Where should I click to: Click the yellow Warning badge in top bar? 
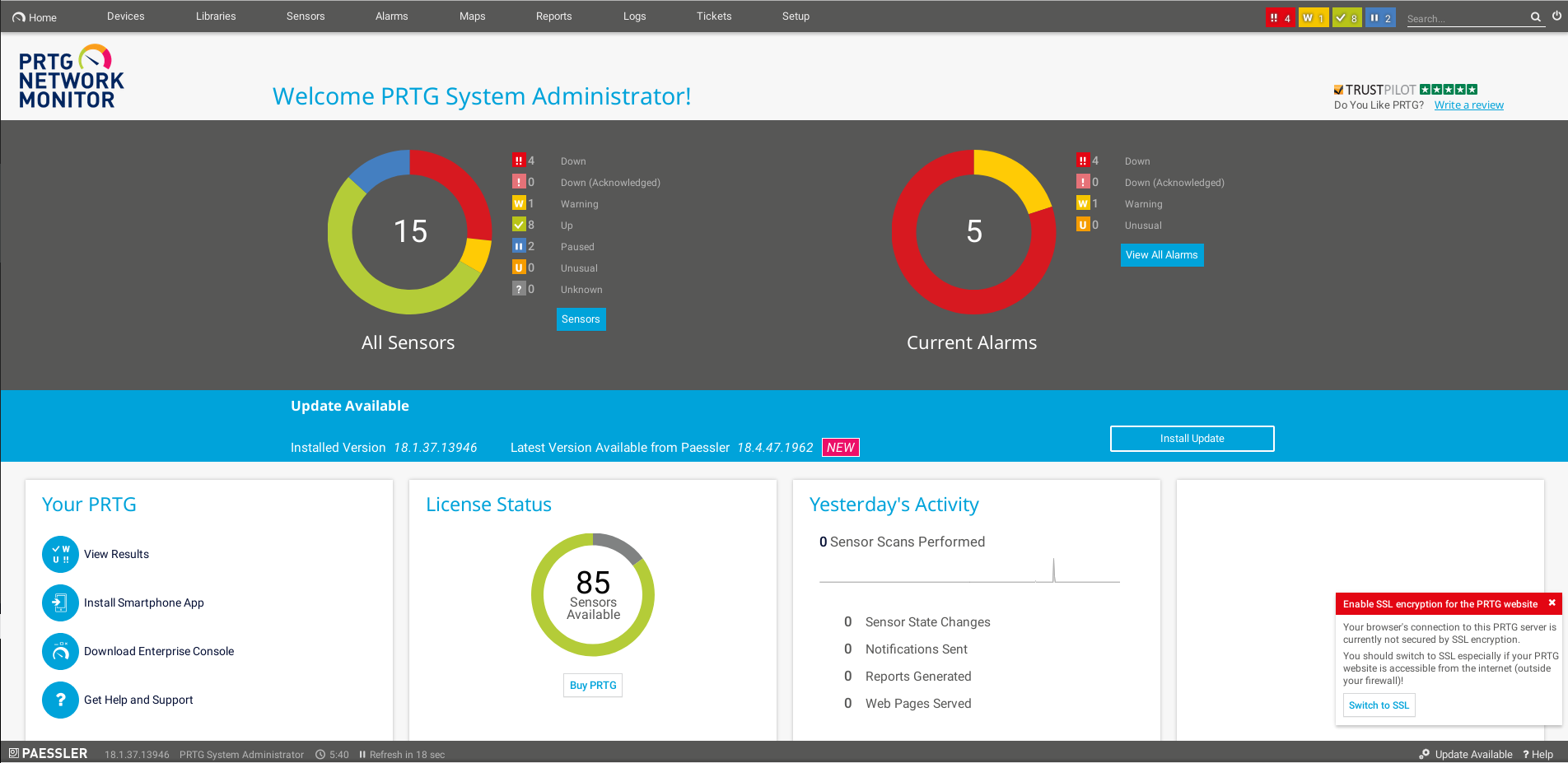coord(1314,18)
